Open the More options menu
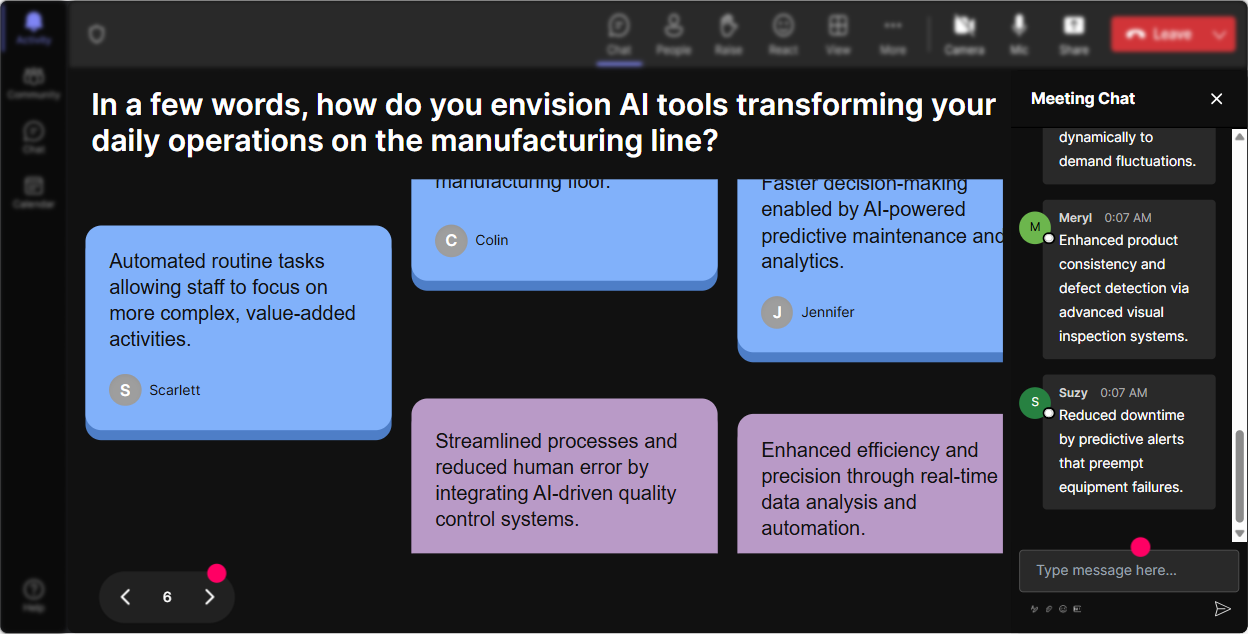Image resolution: width=1248 pixels, height=634 pixels. pos(893,34)
